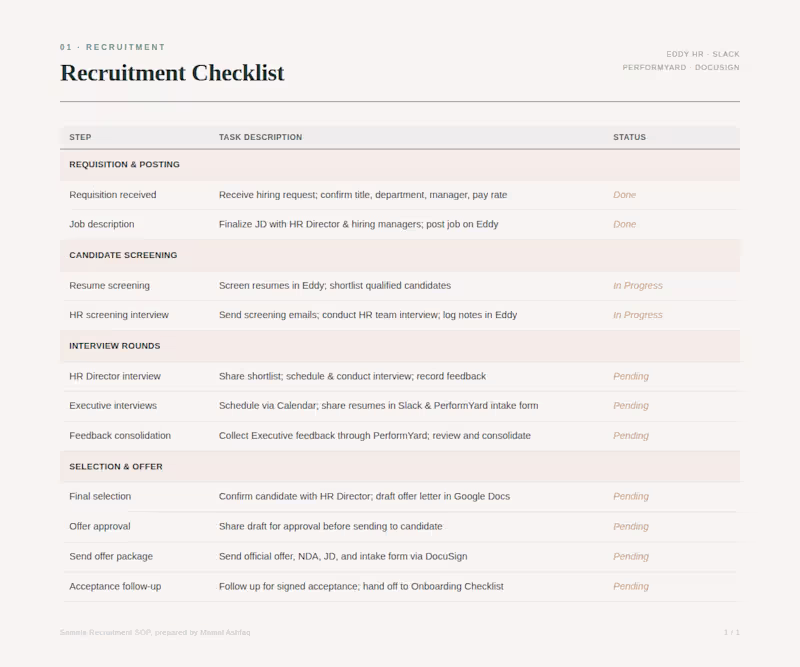Click the "In Progress" status for Resume screening
This screenshot has height=667, width=800.
click(638, 286)
